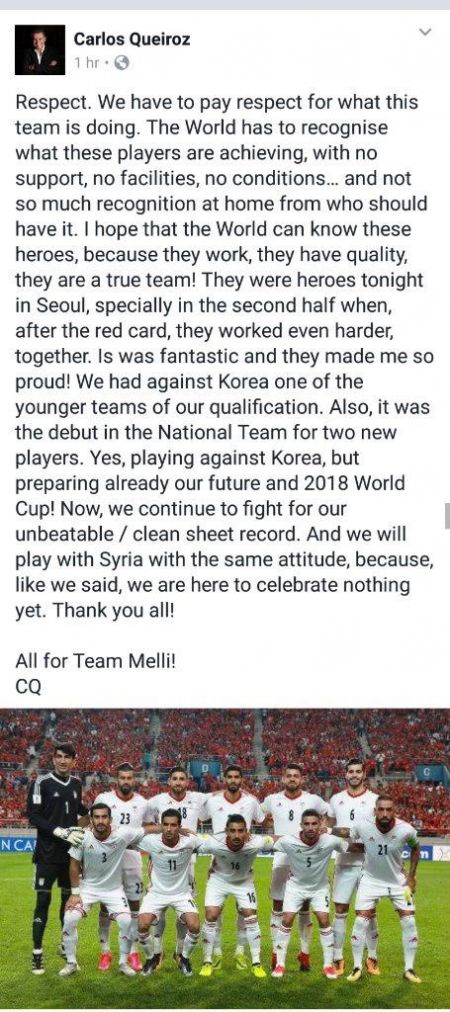Select the goalkeeper in black number 1 kit
Screen dimensions: 450x1012
(54, 858)
